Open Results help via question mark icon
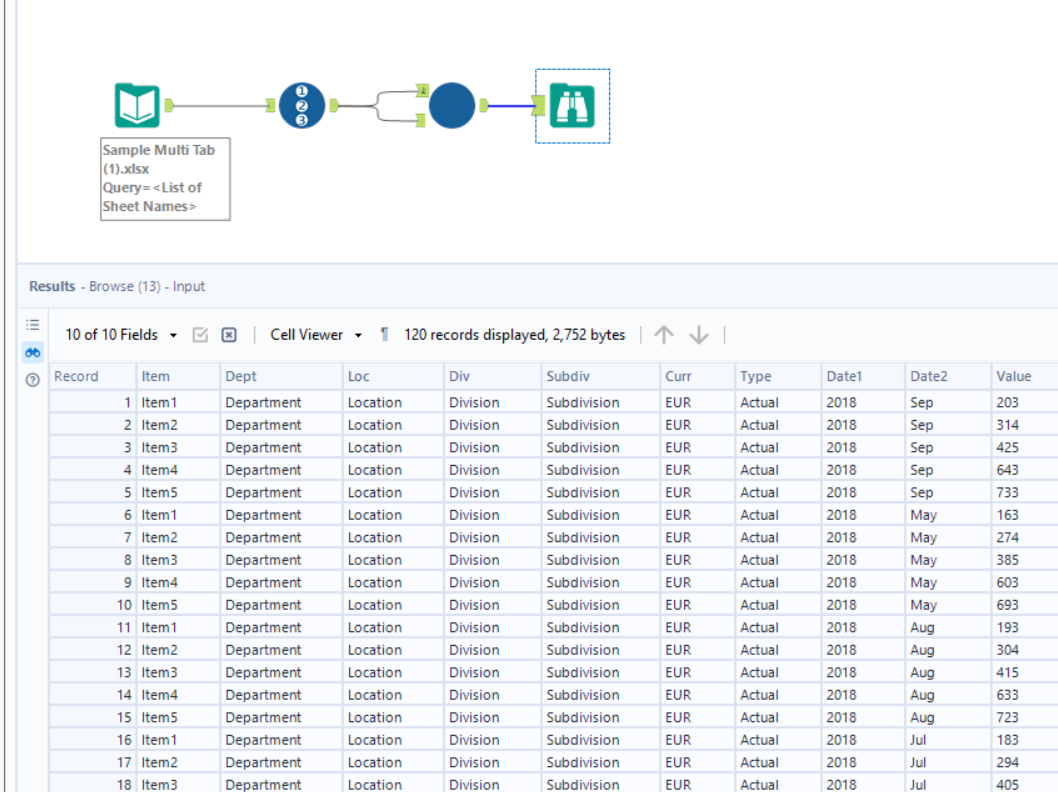The image size is (1058, 792). coord(32,377)
